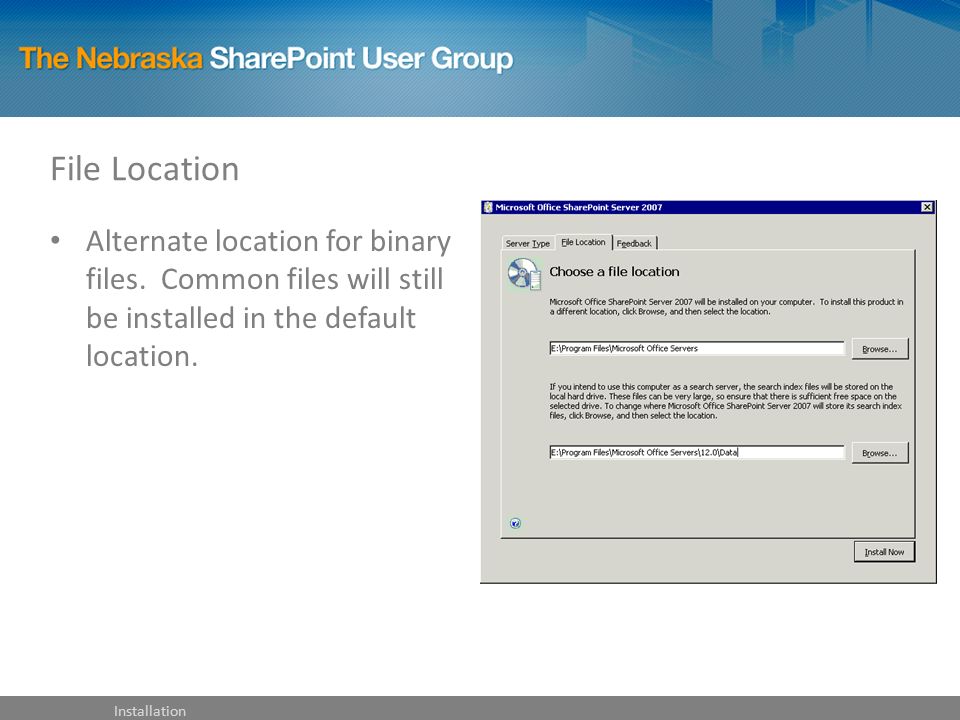
Task: Click the 'will be installed on your computer' paragraph
Action: (x=726, y=306)
